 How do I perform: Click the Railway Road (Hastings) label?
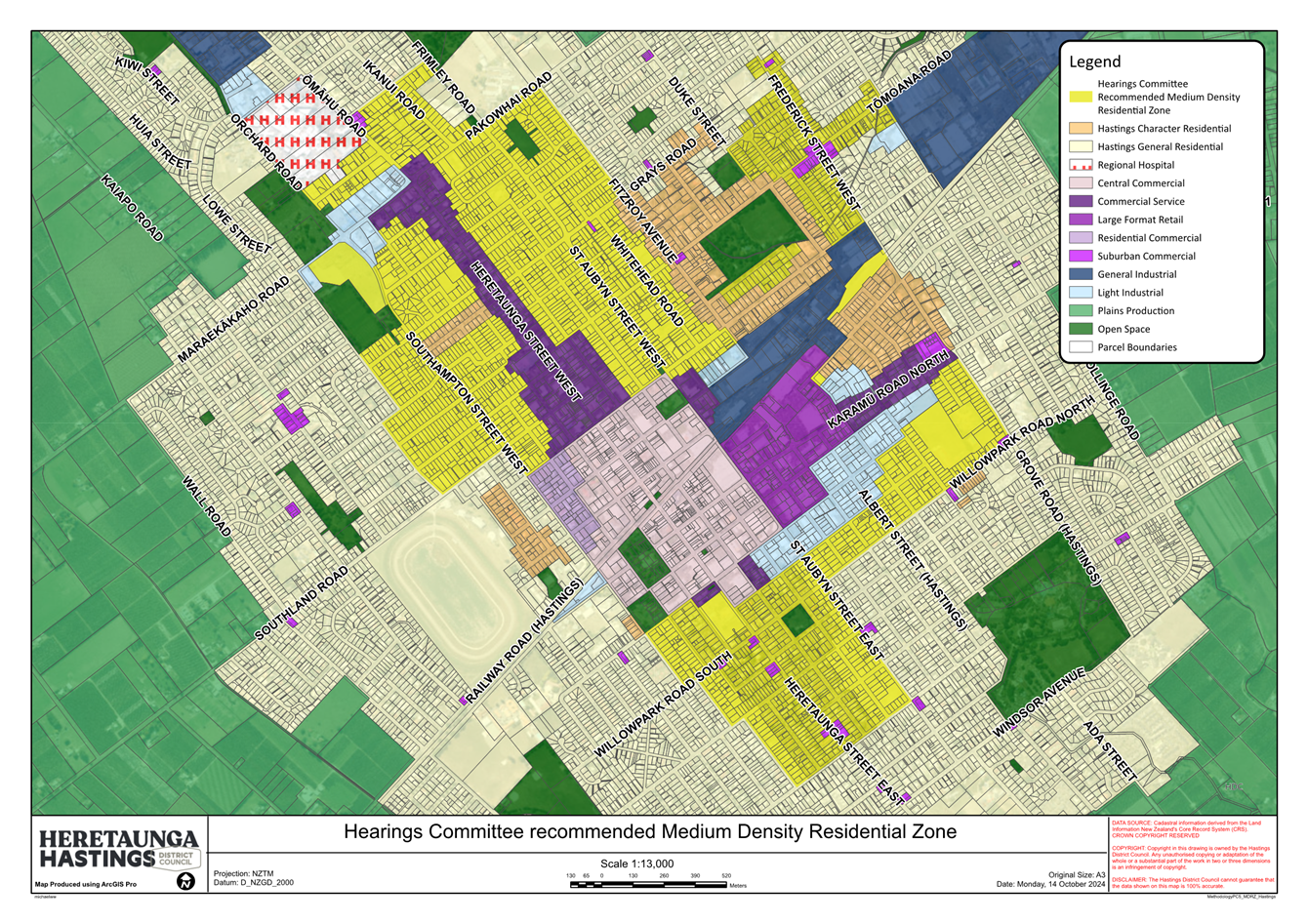pyautogui.click(x=523, y=640)
